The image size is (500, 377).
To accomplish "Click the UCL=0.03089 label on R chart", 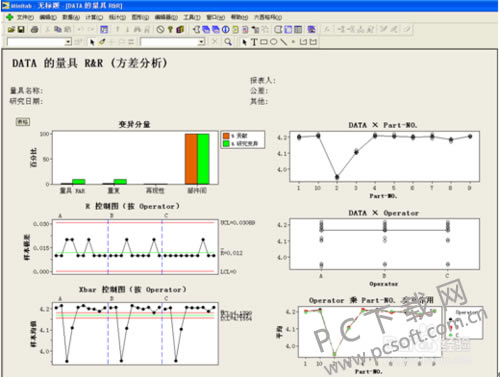I will tap(238, 222).
